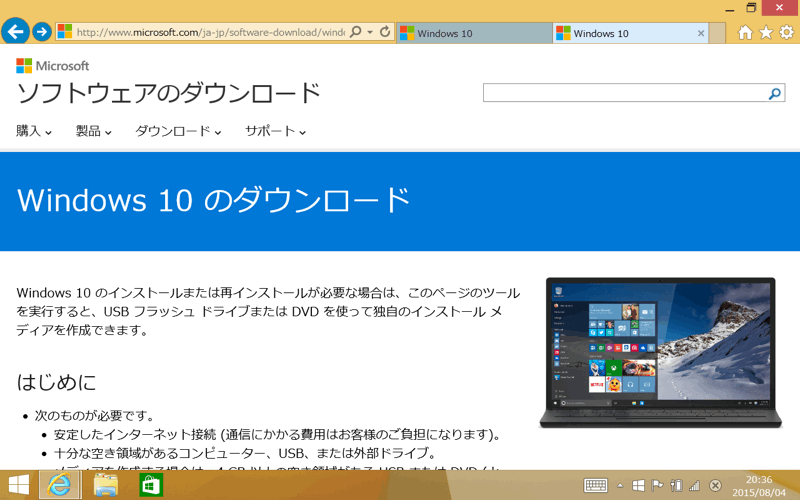
Task: Open the IE Home icon
Action: coord(745,32)
